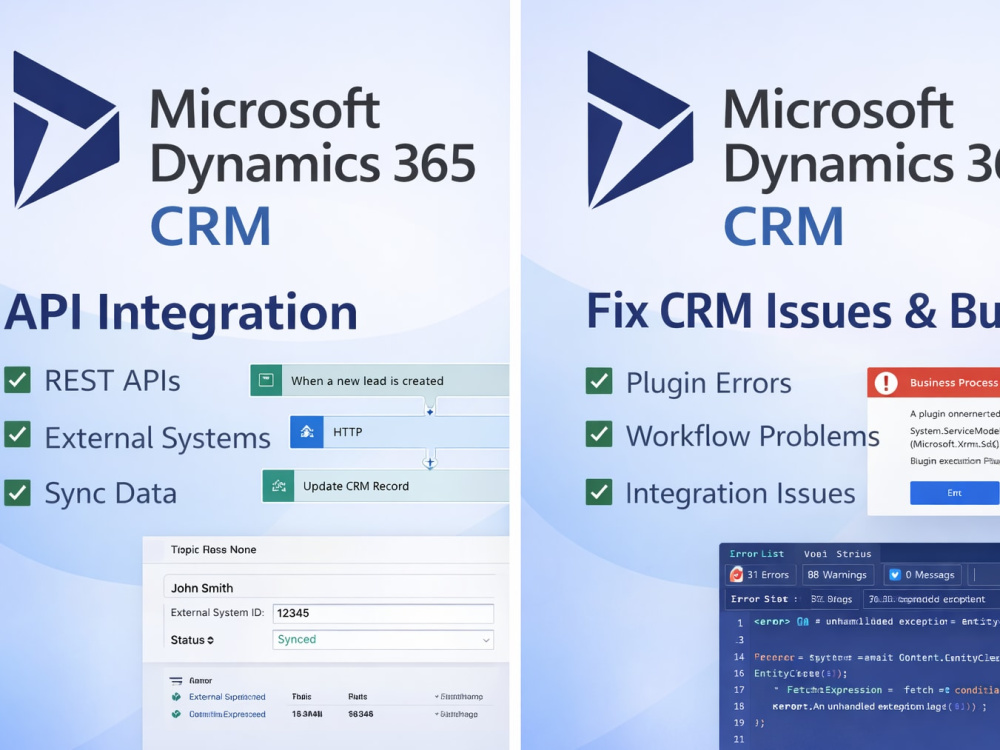The height and width of the screenshot is (750, 1000).
Task: Click the connector below the lead trigger
Action: coord(430,411)
